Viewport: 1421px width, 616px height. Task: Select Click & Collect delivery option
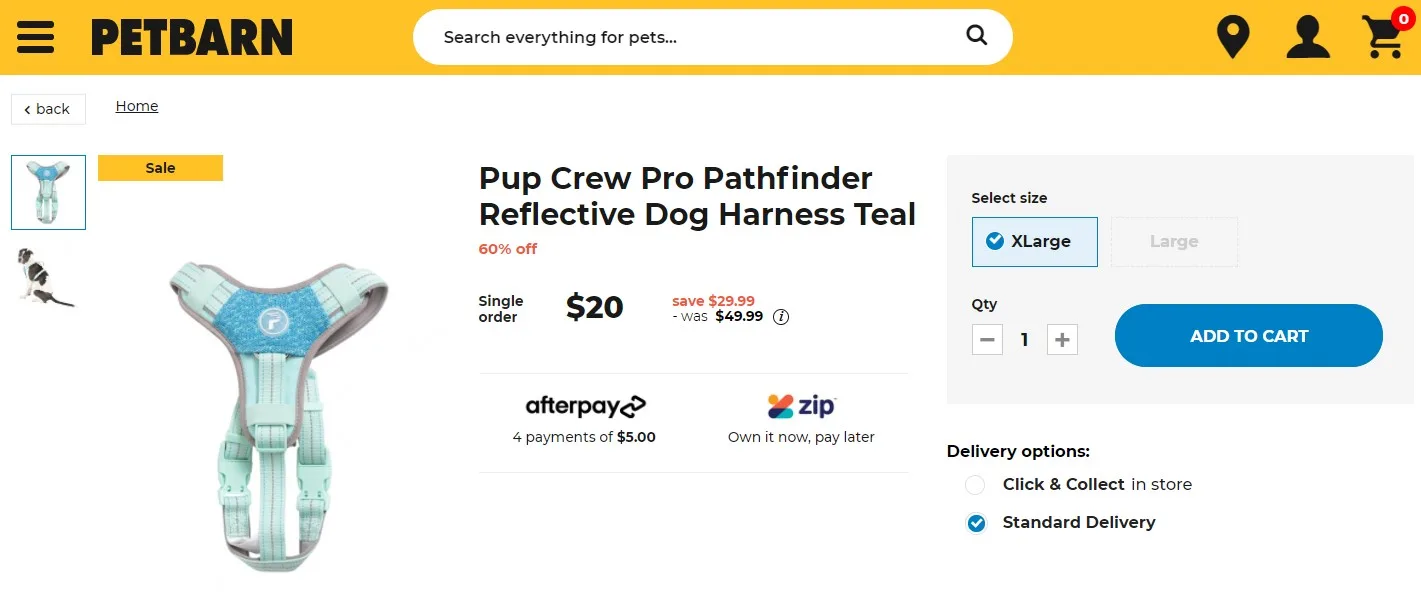[x=975, y=485]
